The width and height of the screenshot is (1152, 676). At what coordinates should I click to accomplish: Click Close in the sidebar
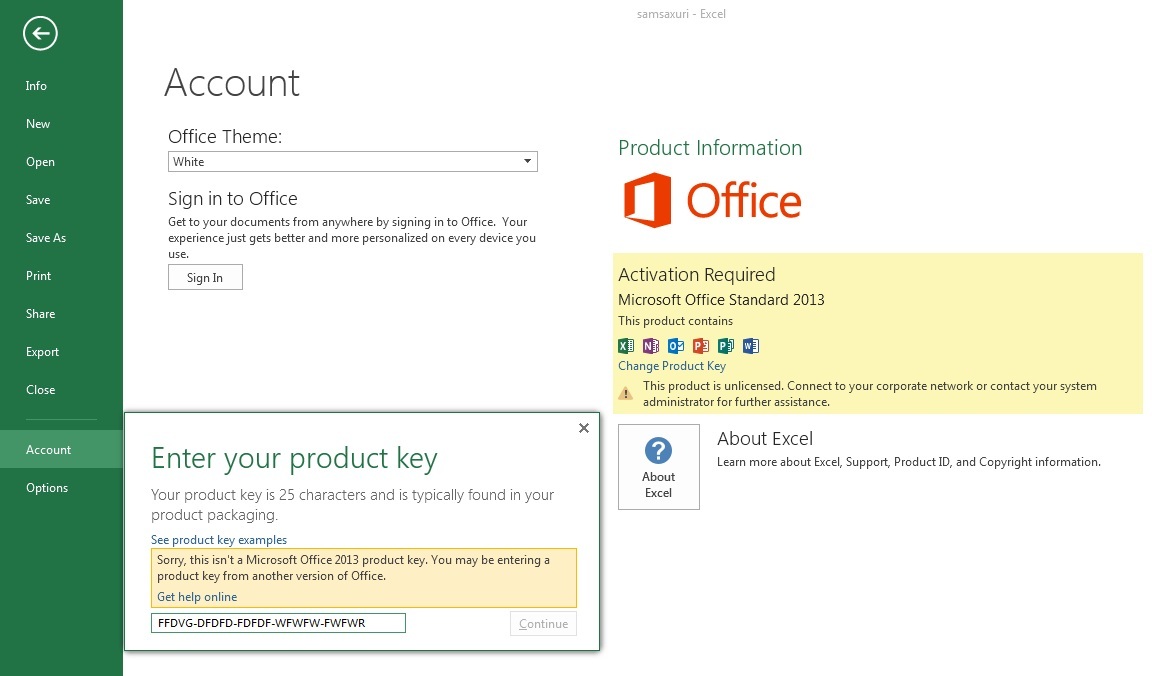[x=62, y=390]
